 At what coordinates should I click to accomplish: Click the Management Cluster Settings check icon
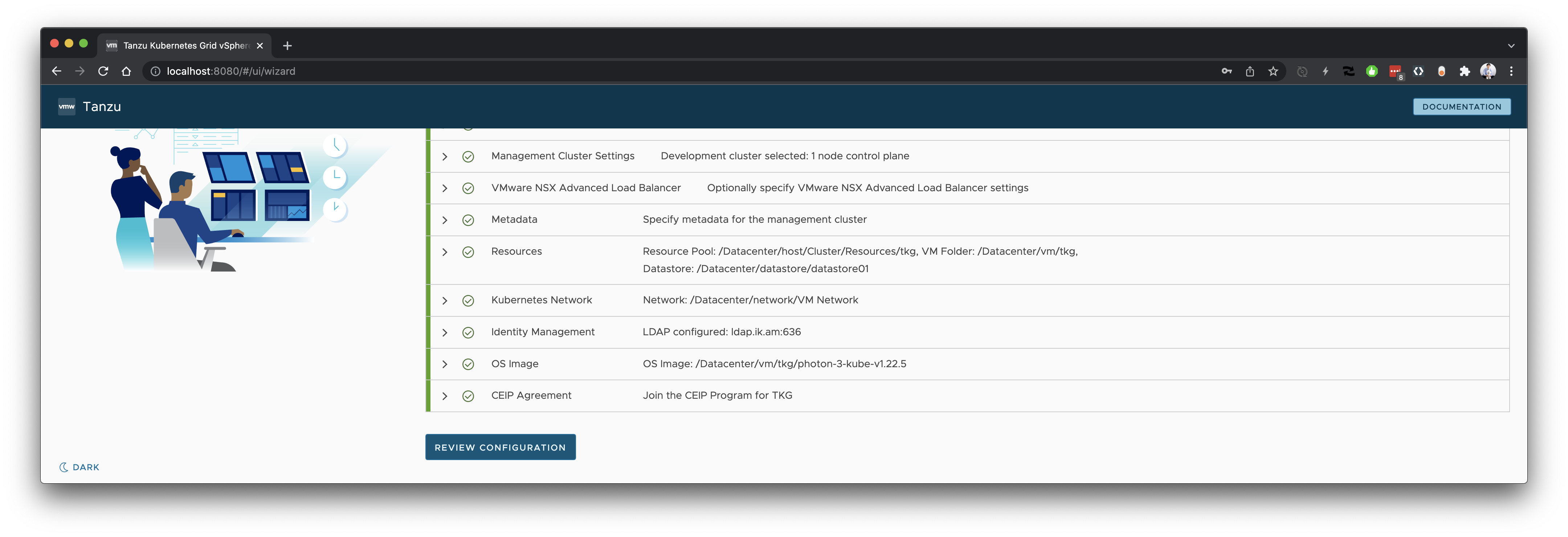(x=468, y=156)
